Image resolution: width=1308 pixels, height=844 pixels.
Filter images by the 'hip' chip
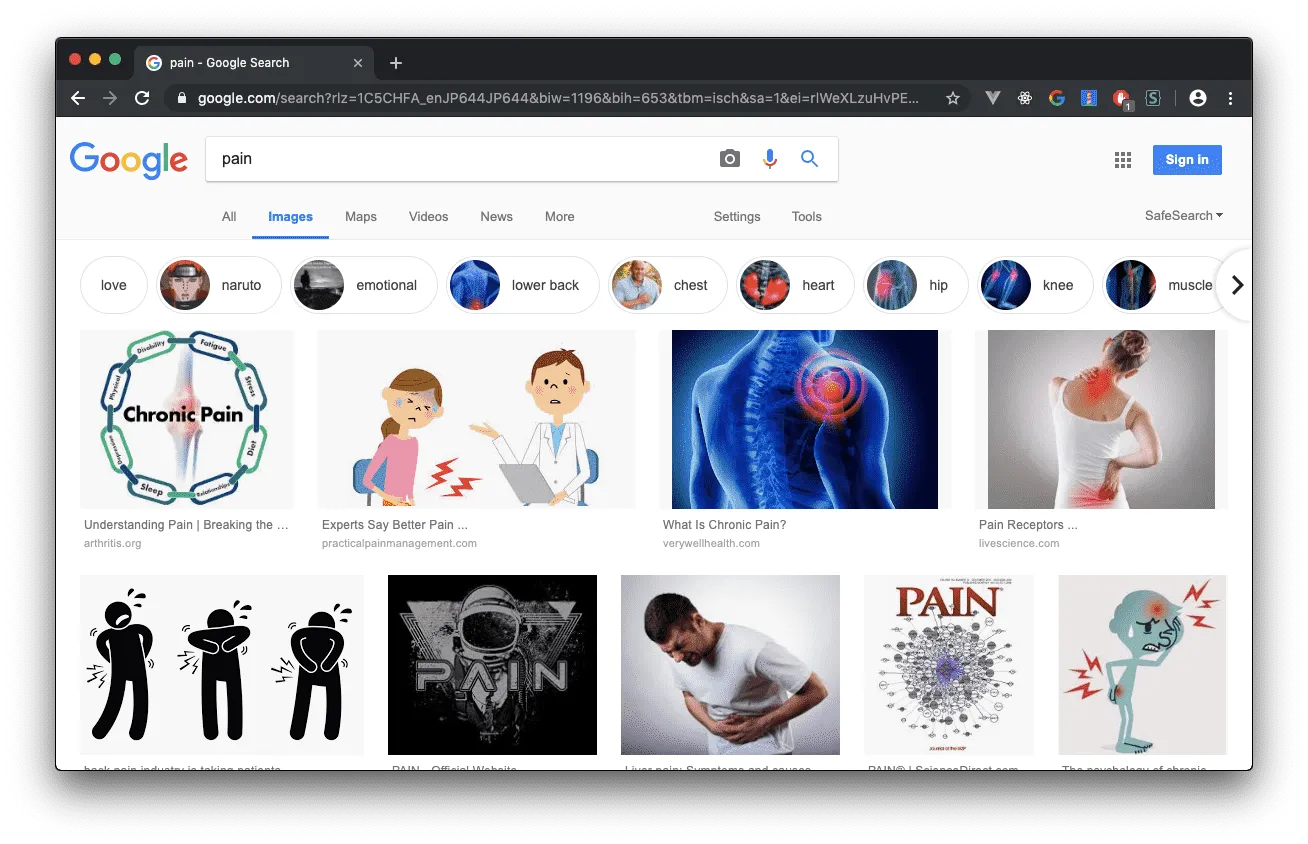[916, 285]
